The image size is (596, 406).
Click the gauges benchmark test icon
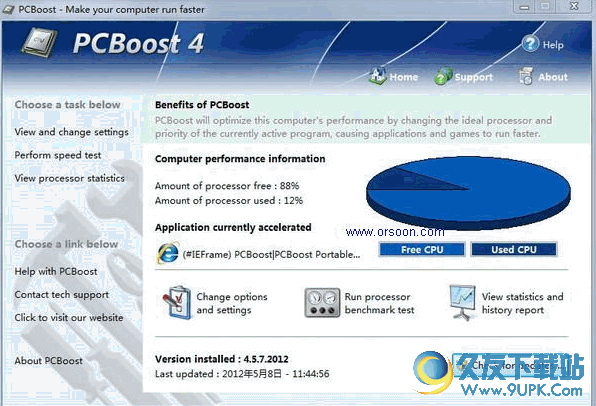point(322,303)
